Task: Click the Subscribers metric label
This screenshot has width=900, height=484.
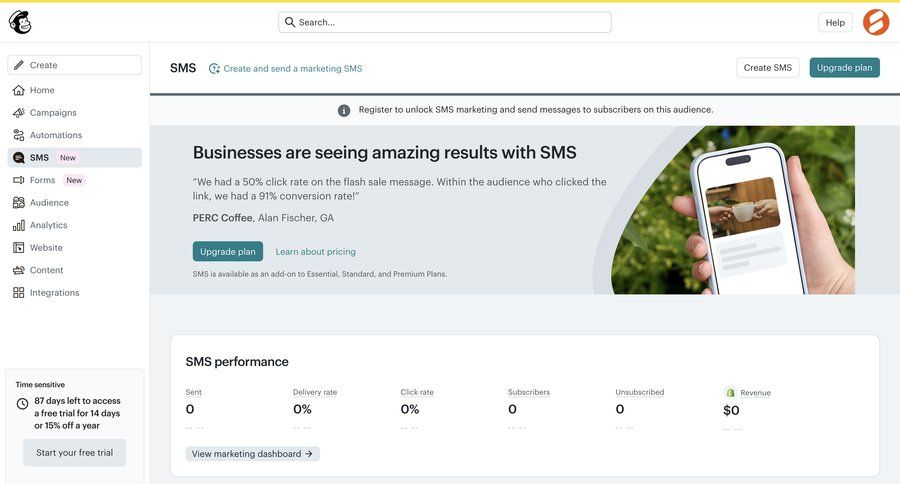Action: [x=529, y=392]
